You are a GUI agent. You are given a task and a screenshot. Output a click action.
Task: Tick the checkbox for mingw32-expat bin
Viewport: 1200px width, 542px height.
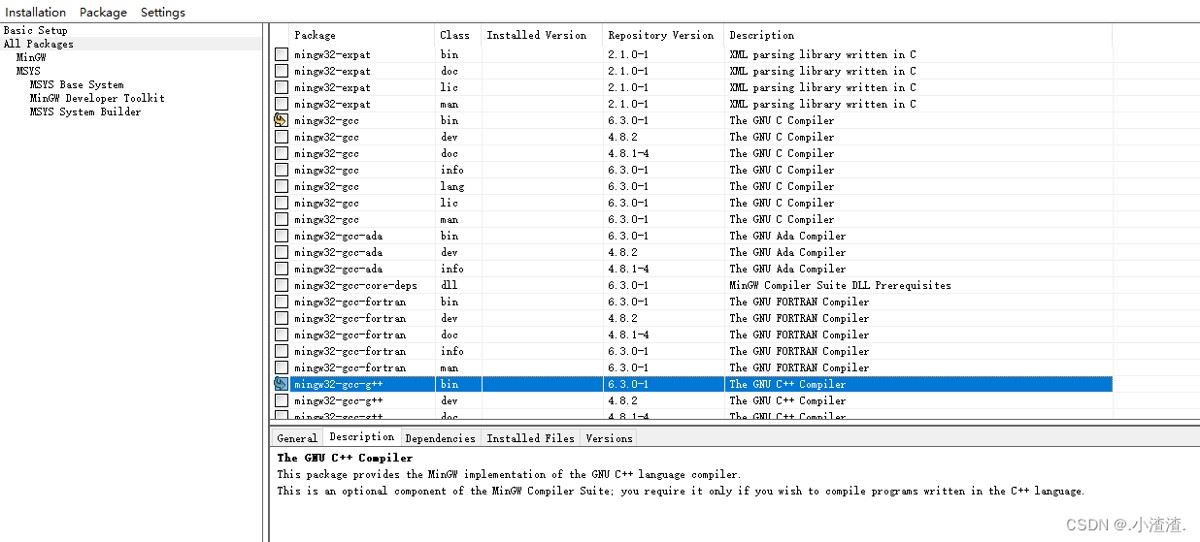click(x=281, y=55)
